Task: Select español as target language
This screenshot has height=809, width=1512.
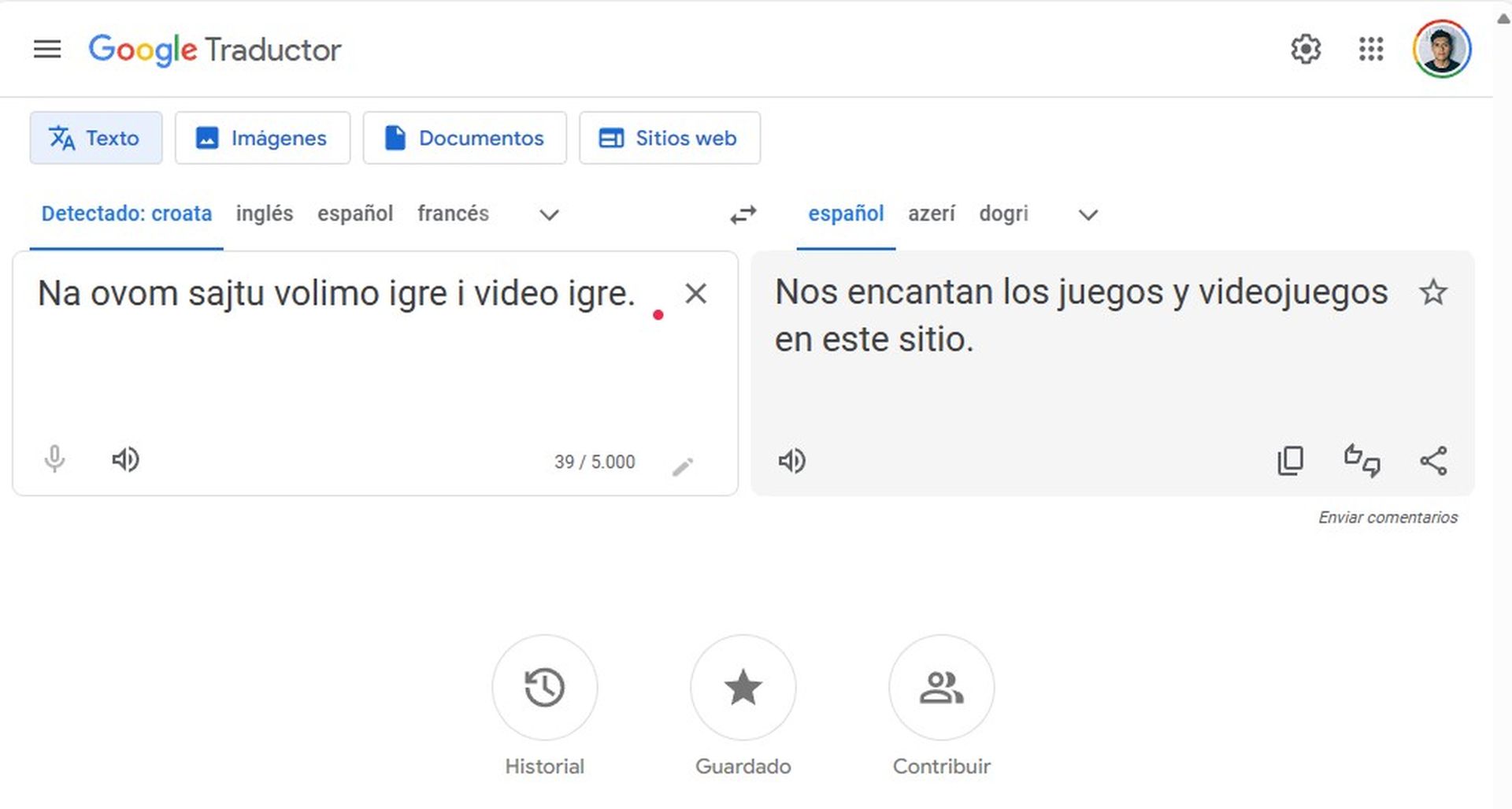Action: (845, 213)
